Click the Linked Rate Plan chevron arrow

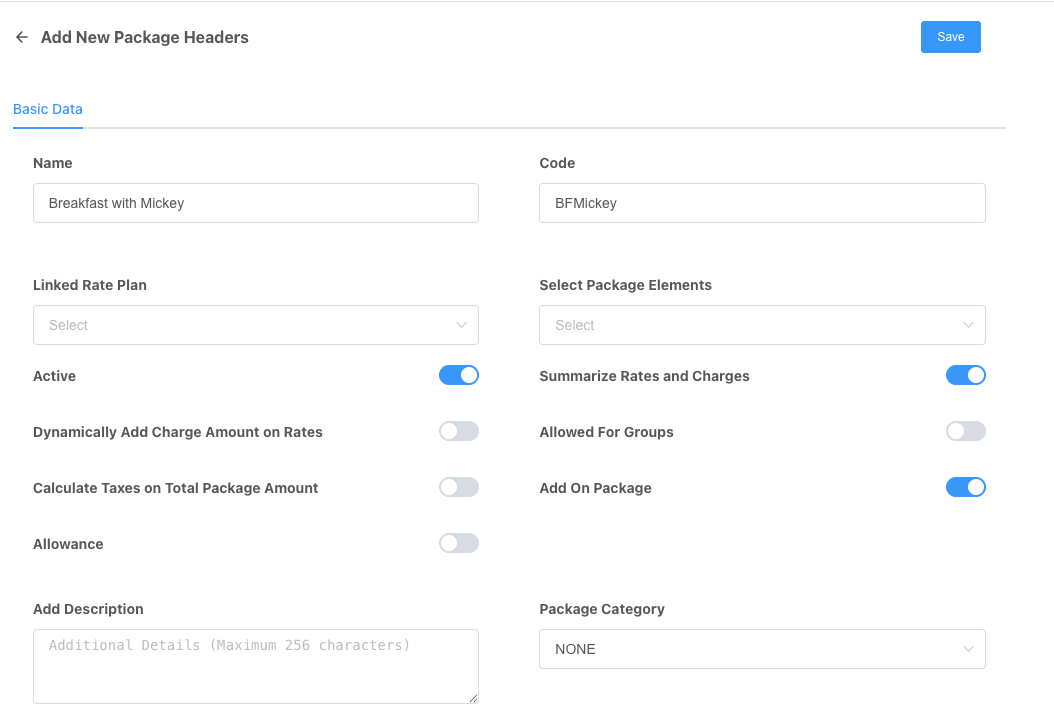tap(461, 325)
